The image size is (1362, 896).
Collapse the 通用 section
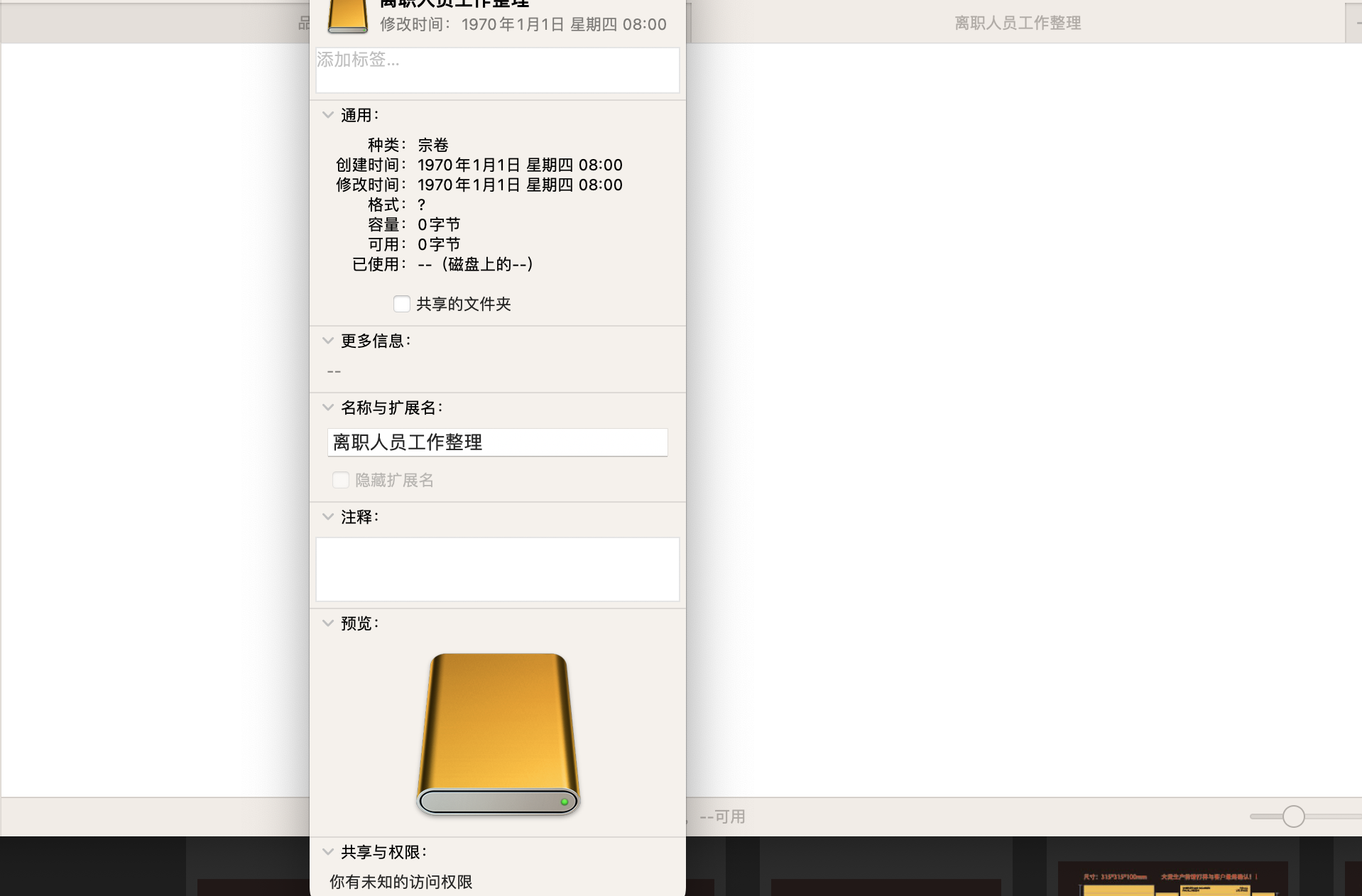tap(328, 115)
